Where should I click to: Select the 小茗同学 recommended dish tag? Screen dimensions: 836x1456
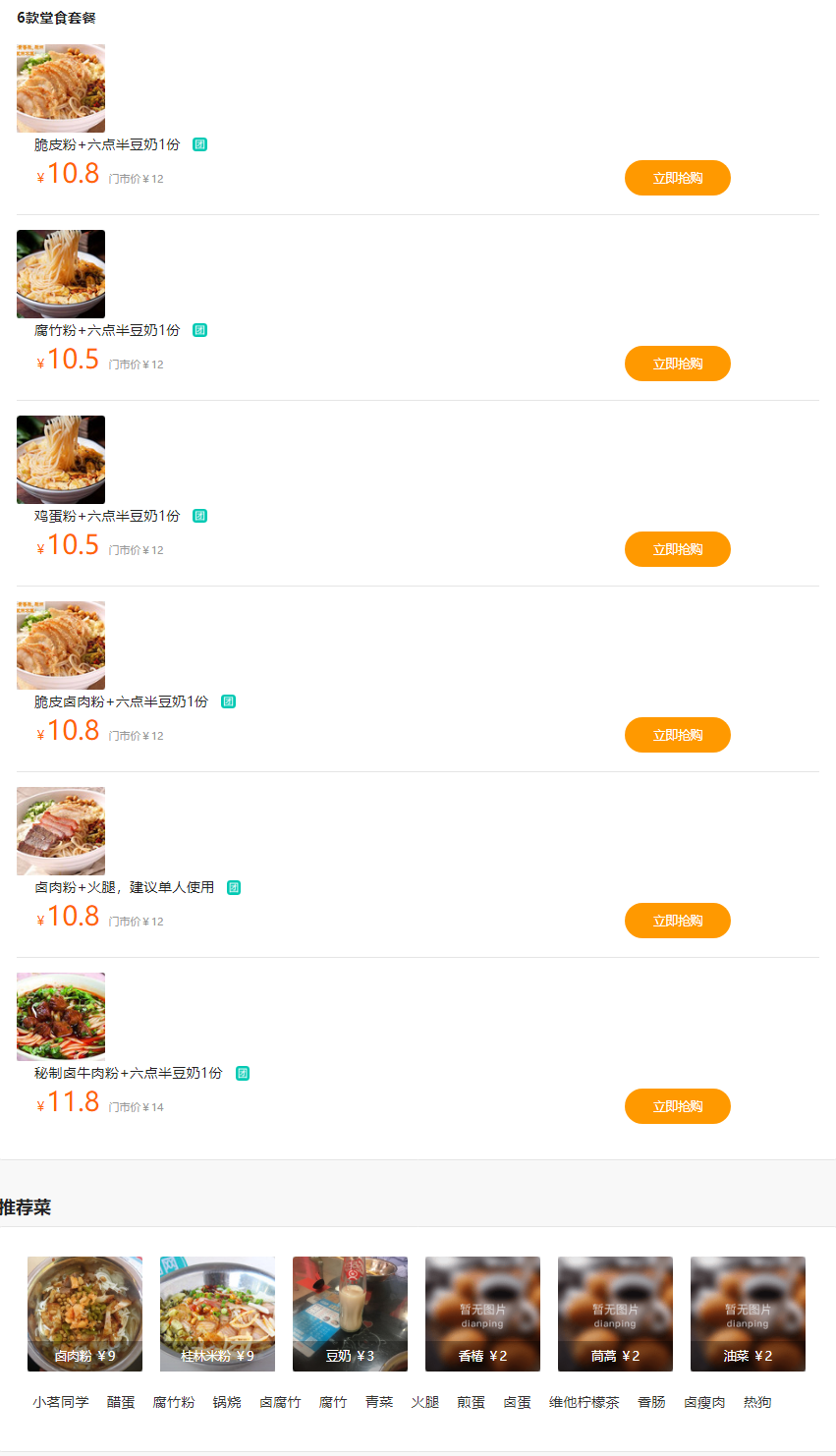(61, 1402)
